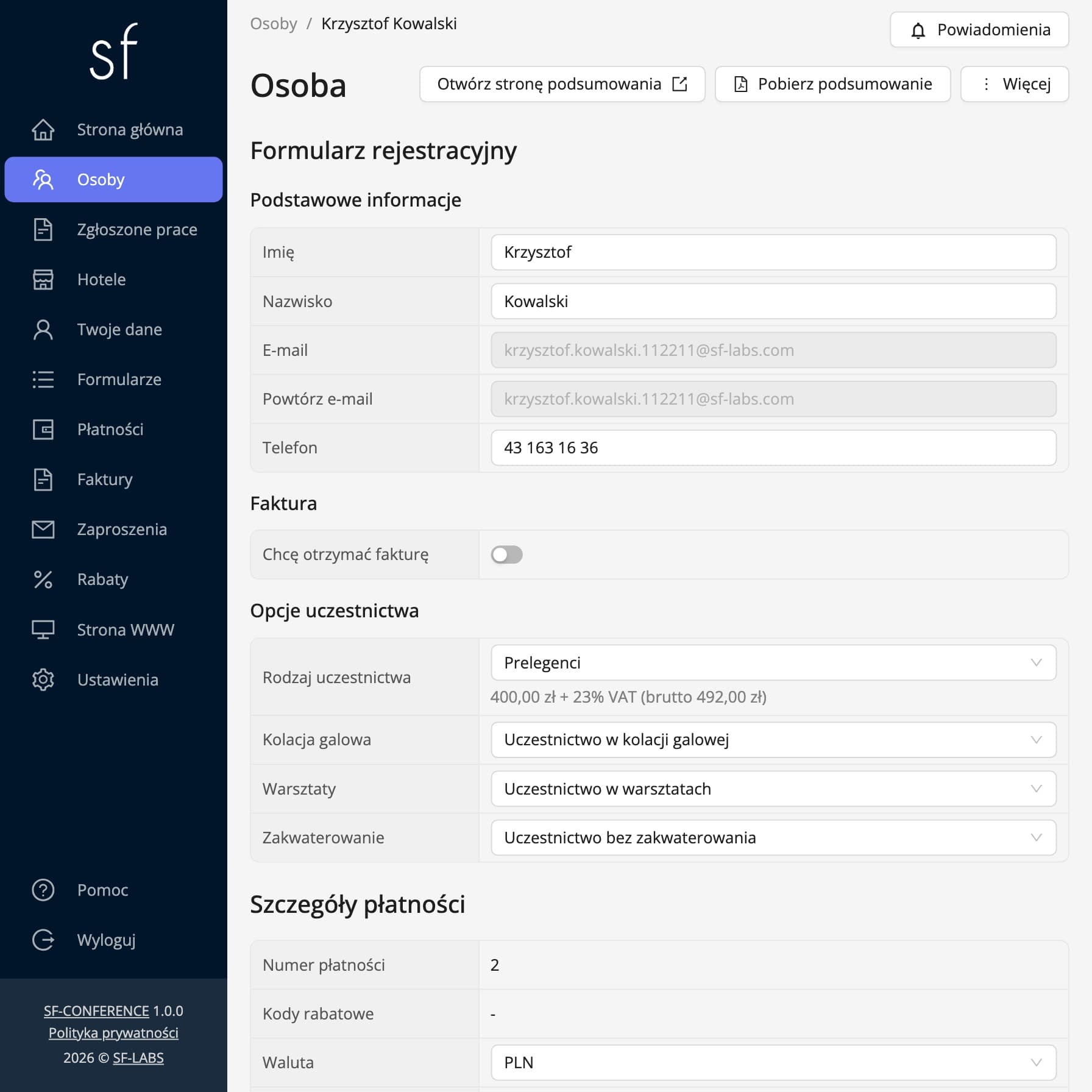This screenshot has width=1092, height=1092.
Task: Click the SF-LABS footer link
Action: click(x=138, y=1058)
